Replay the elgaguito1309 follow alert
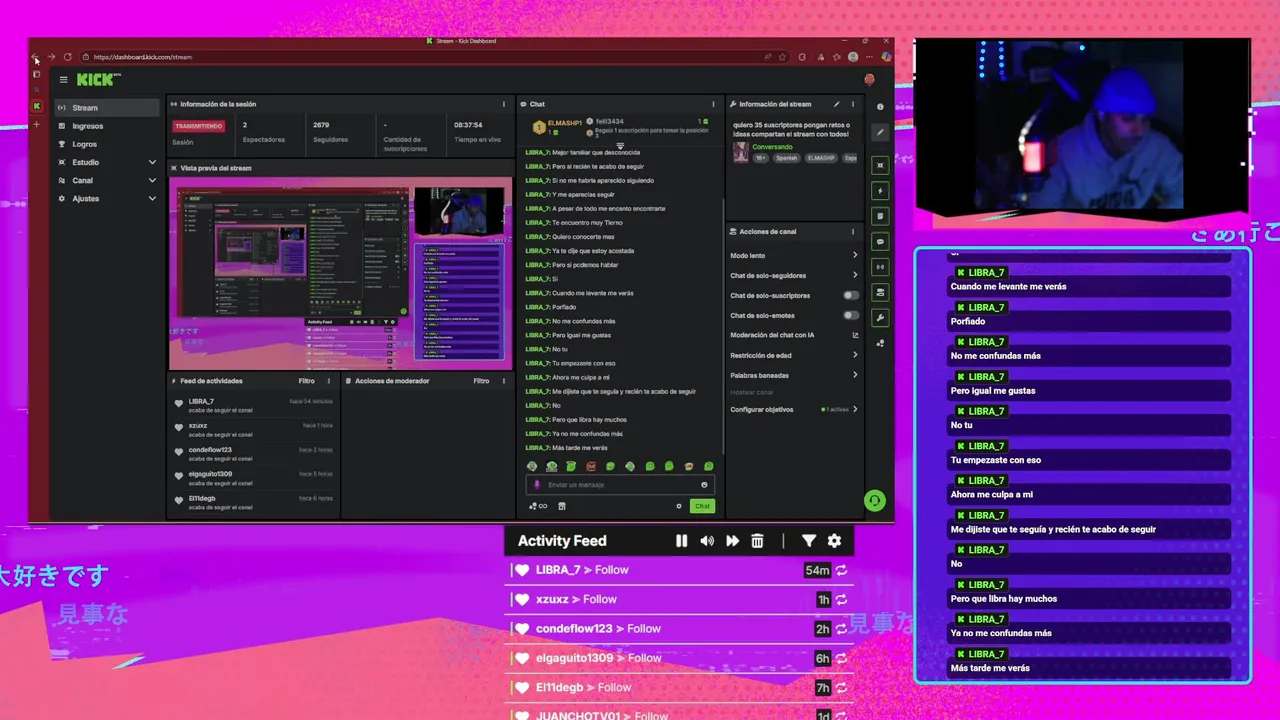The image size is (1280, 720). coord(842,658)
